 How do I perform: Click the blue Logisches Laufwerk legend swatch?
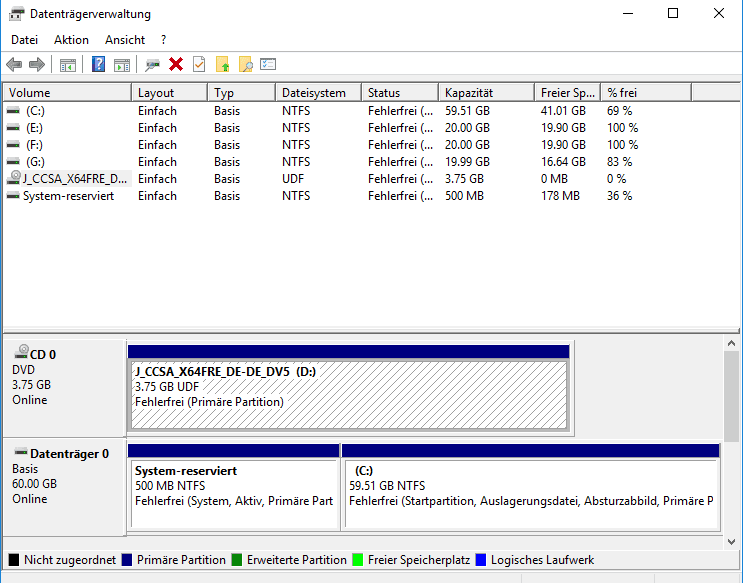click(x=481, y=560)
